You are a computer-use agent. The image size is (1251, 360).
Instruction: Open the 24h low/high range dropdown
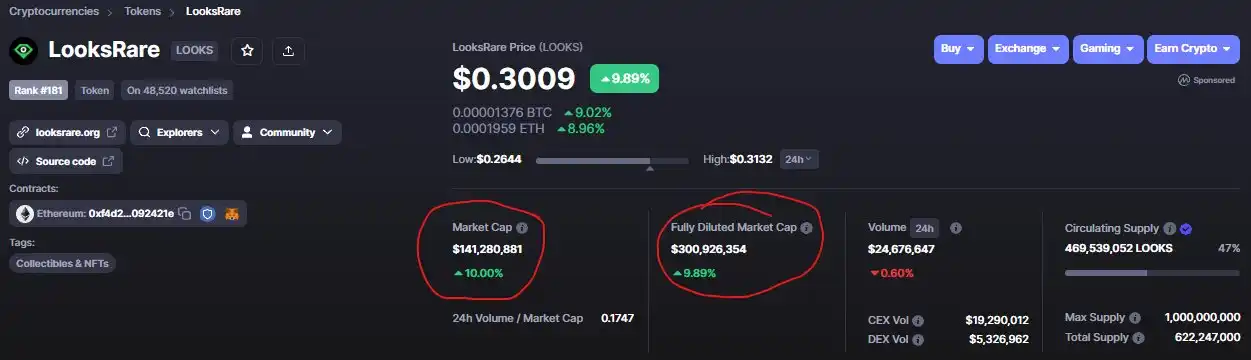799,159
